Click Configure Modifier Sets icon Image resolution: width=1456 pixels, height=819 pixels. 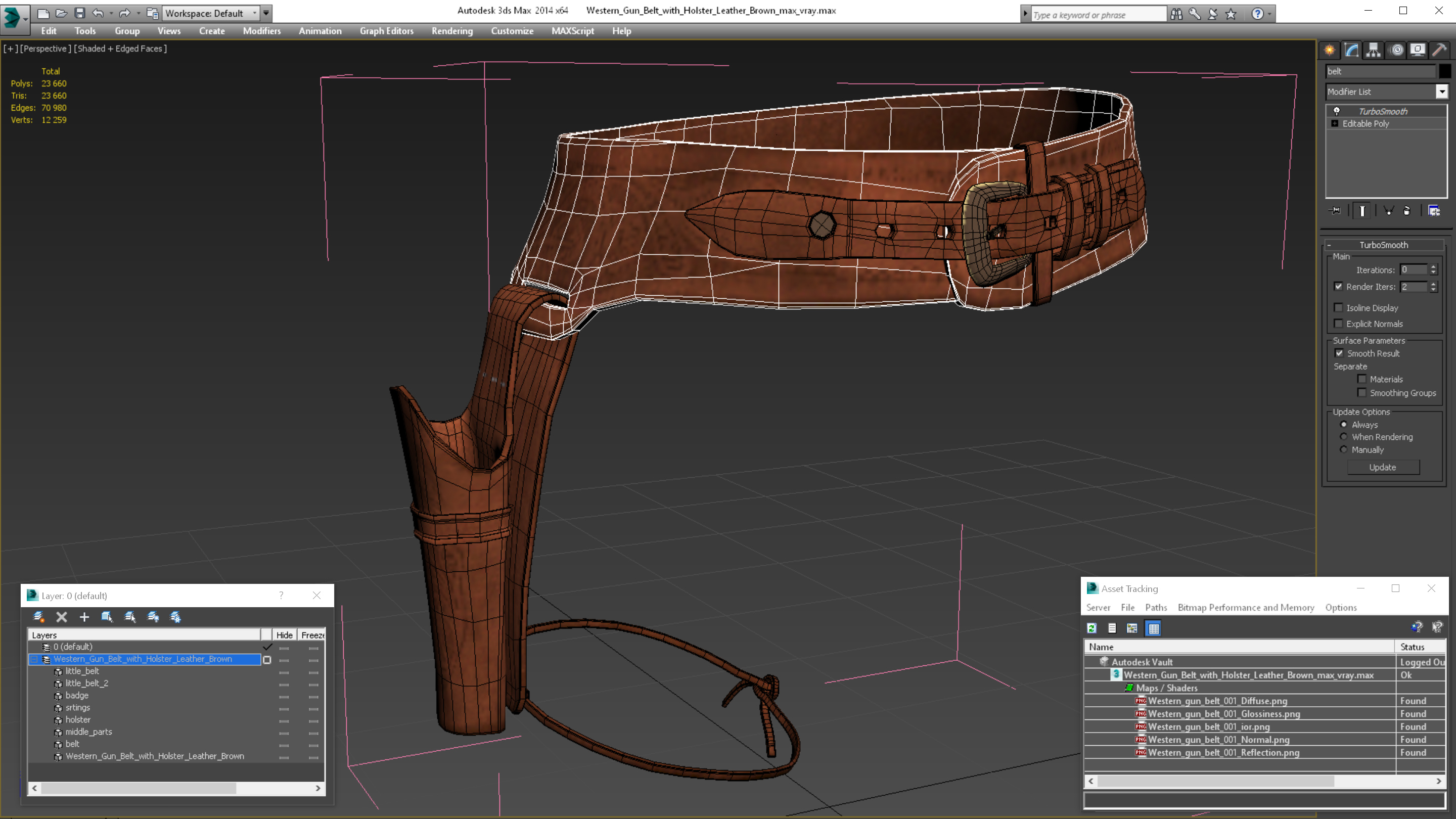click(1434, 211)
